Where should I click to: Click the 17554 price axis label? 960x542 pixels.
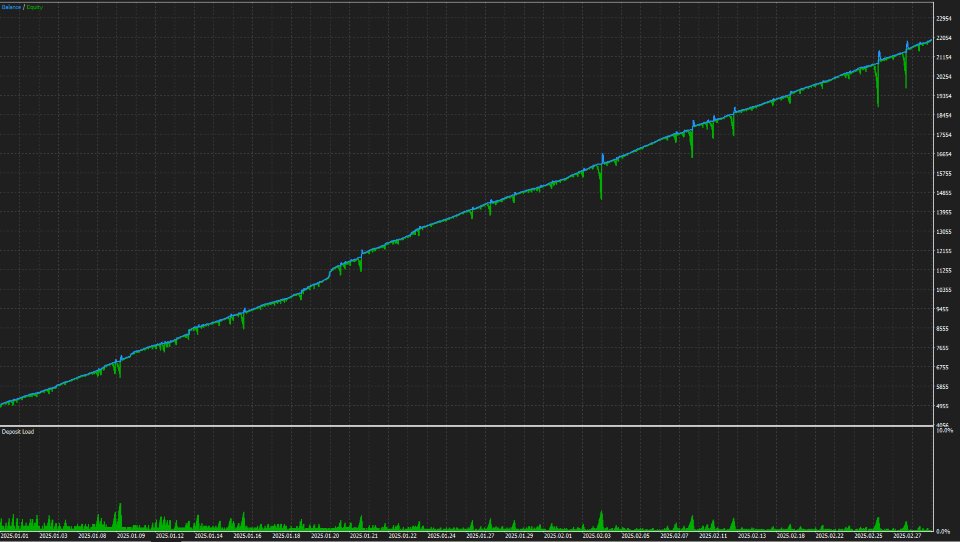pyautogui.click(x=944, y=135)
